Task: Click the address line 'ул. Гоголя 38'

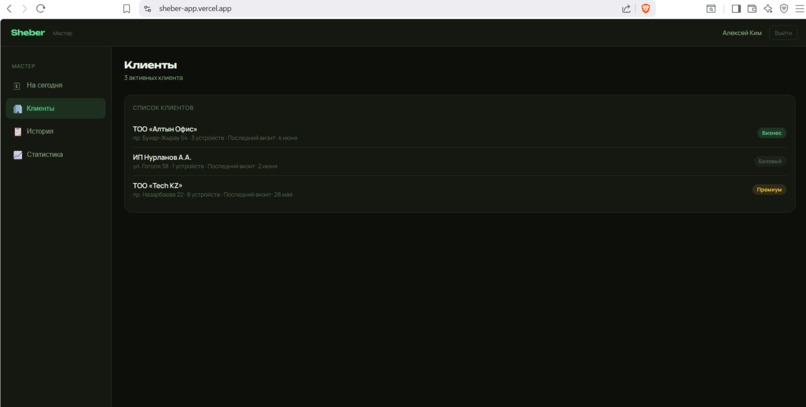Action: [151, 166]
